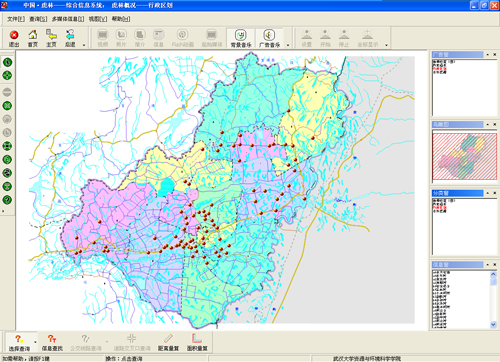Screen dimensions: 500x362
Task: Expand dropdown arrow next to 选择查询
Action: point(35,342)
